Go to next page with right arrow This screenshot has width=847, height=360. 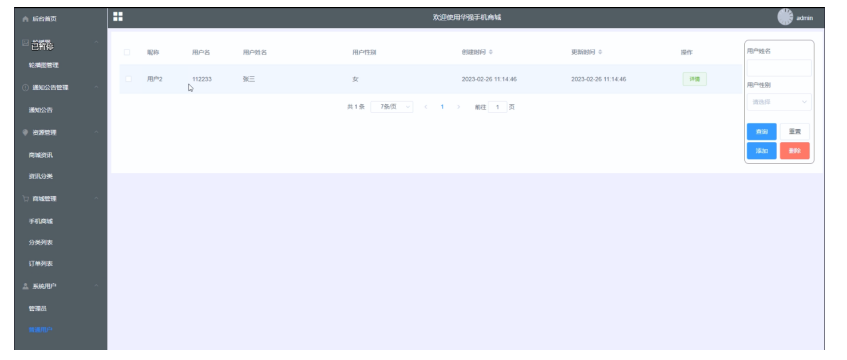[459, 107]
